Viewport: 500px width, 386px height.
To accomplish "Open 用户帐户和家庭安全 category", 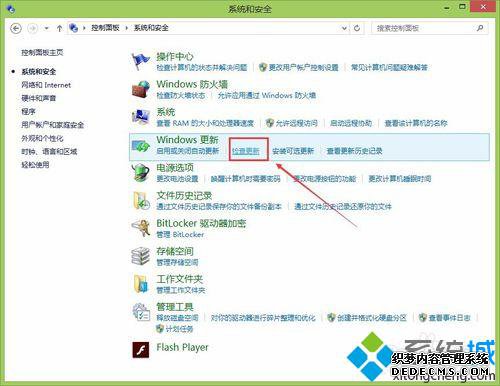I will tap(53, 125).
